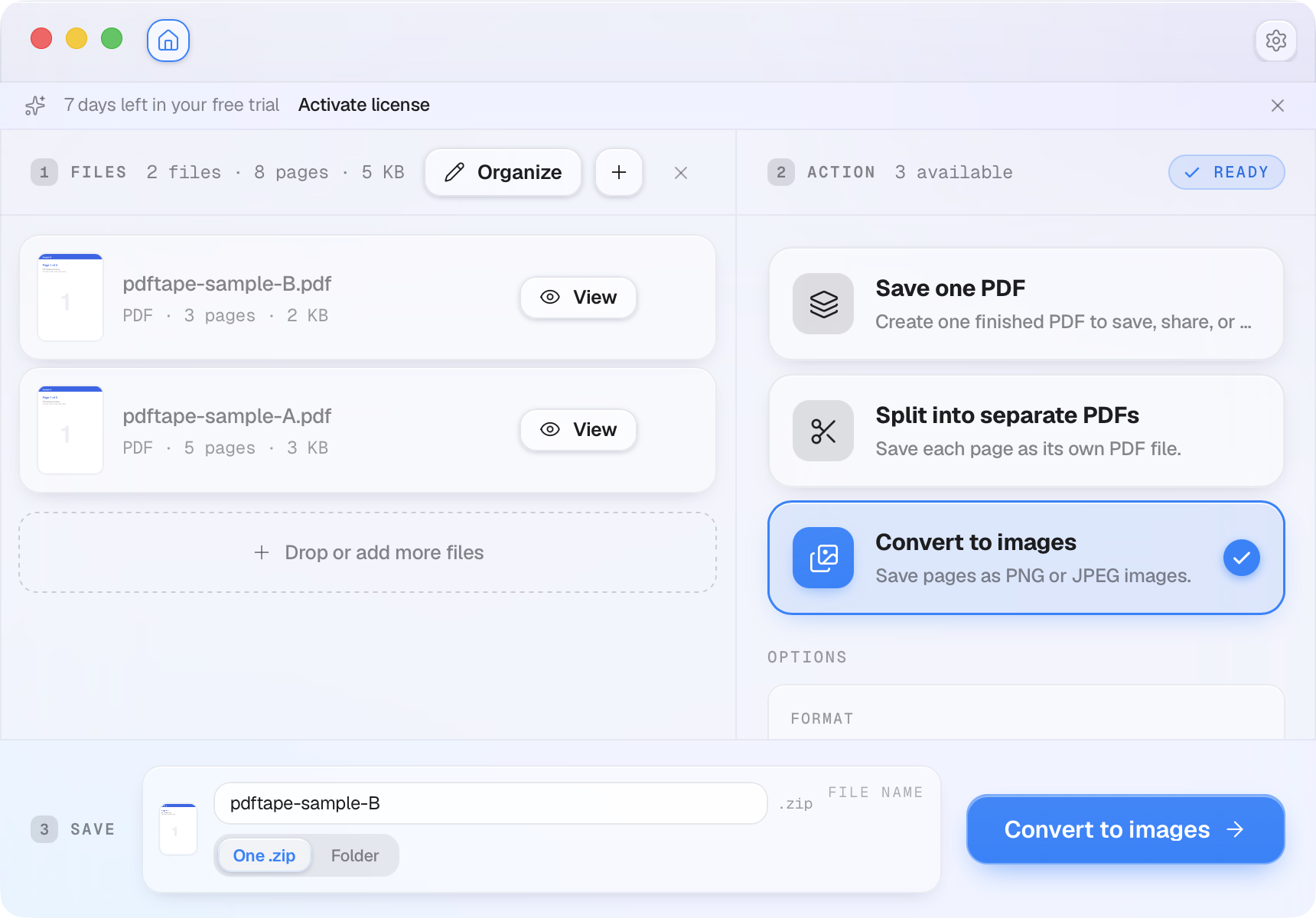This screenshot has width=1316, height=918.
Task: Click the step 1 FILES badge
Action: (44, 172)
